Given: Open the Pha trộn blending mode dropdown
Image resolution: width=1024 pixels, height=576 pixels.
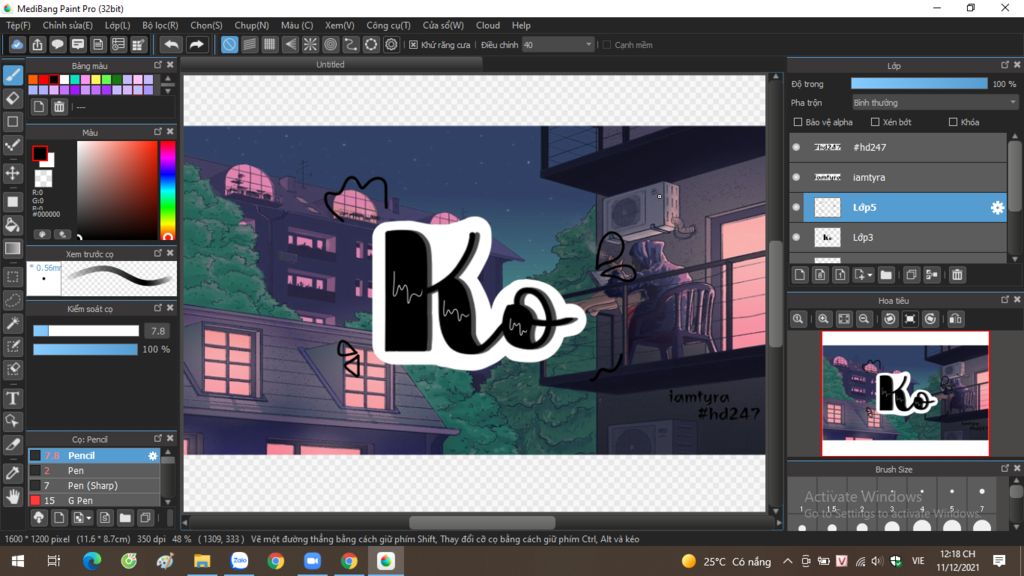Looking at the screenshot, I should [x=935, y=103].
